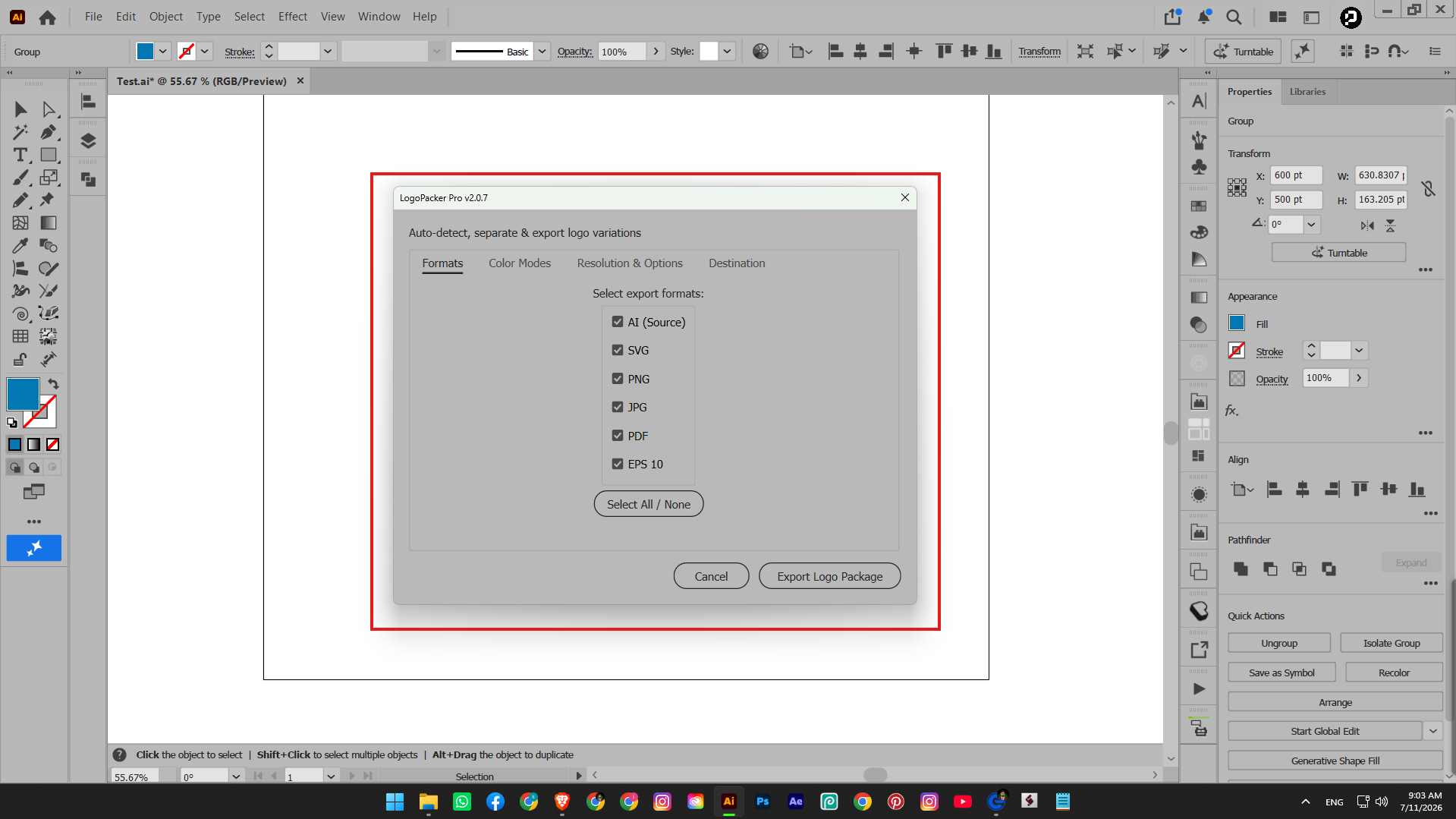This screenshot has width=1456, height=819.
Task: Select the Magic Wand tool
Action: point(20,132)
